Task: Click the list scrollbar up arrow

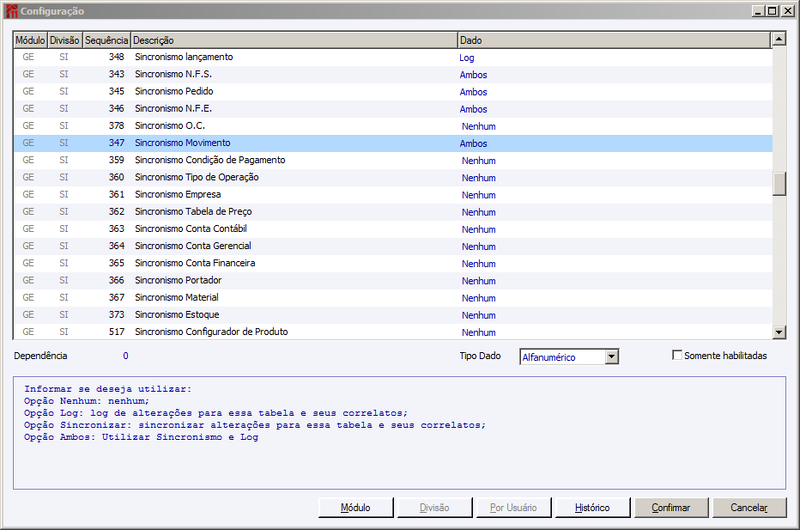Action: click(779, 39)
